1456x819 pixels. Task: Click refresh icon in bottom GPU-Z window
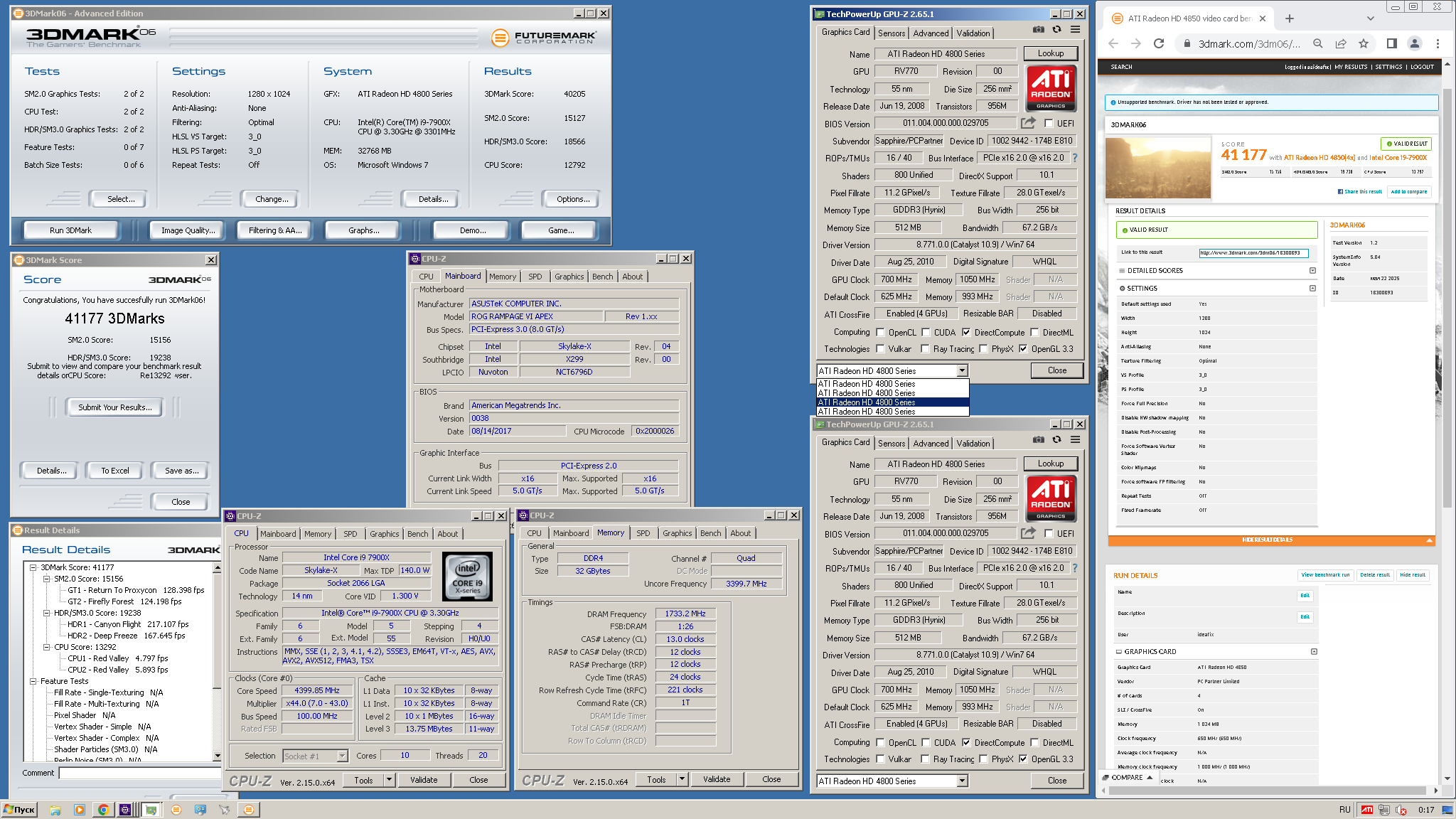[1056, 440]
